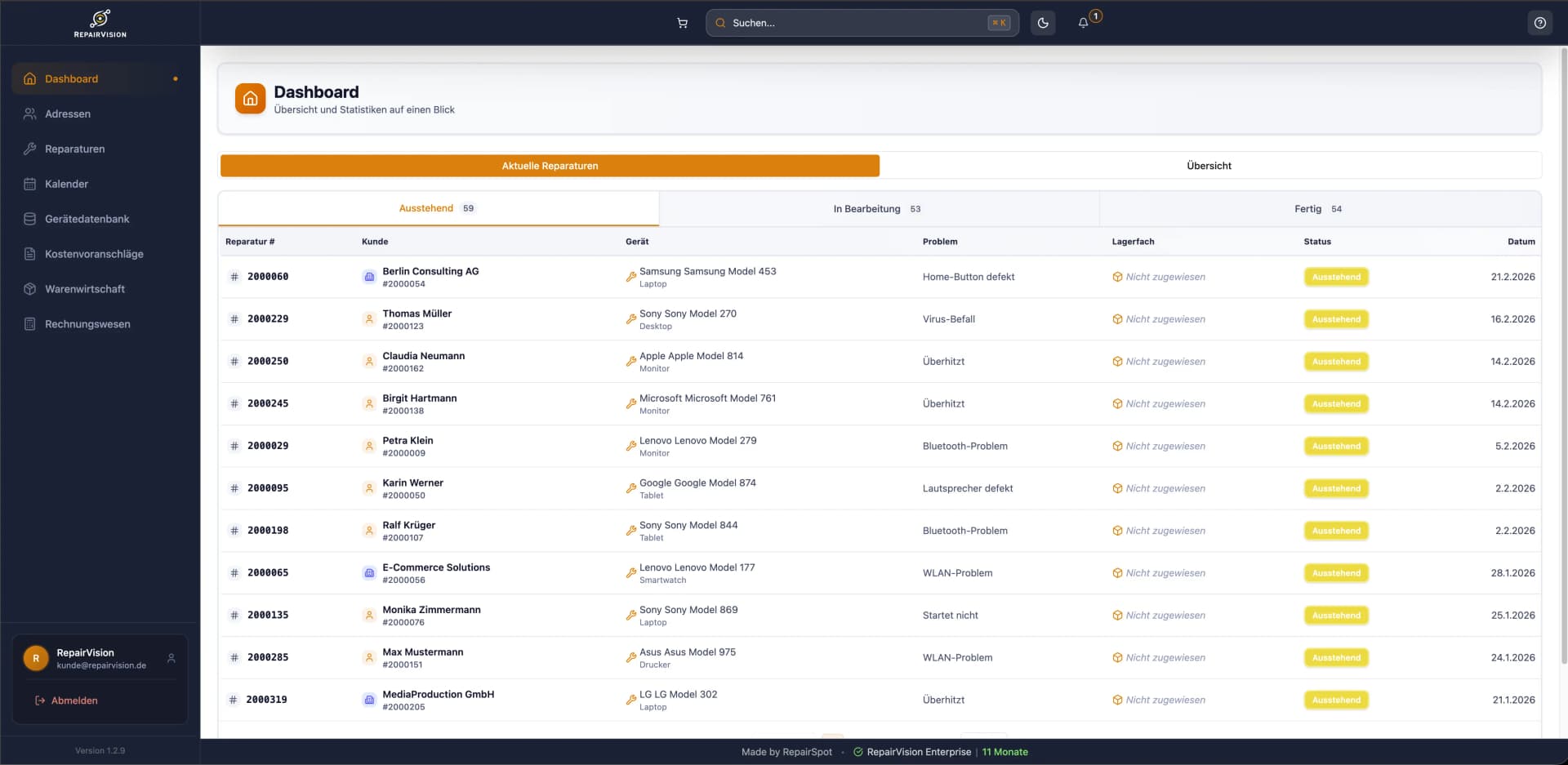Open the Made by RepairSpot link
Screen dimensions: 1568x765
(x=786, y=752)
